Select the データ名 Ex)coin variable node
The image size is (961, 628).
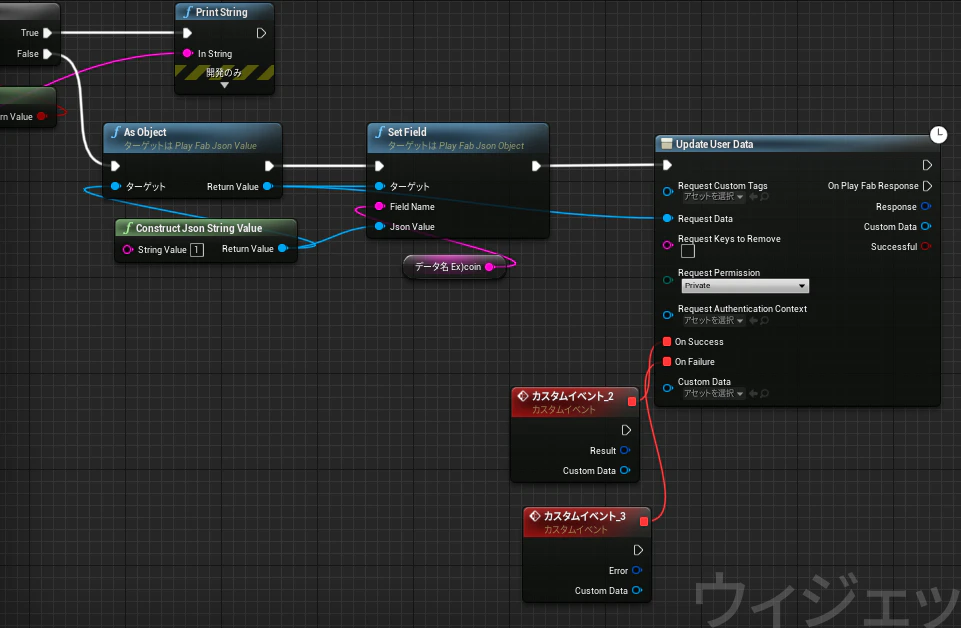pyautogui.click(x=454, y=267)
